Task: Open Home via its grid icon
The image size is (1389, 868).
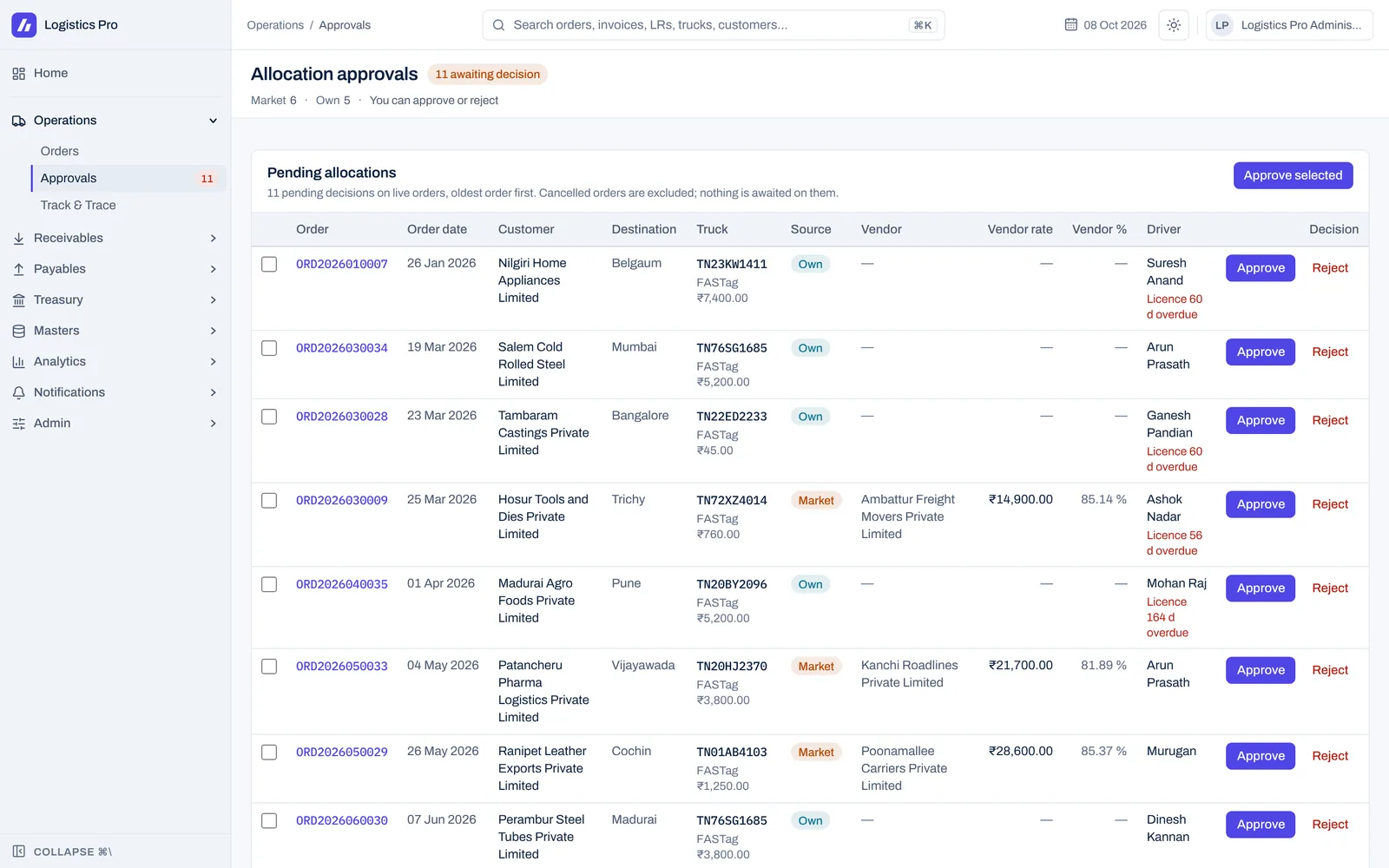Action: coord(18,74)
